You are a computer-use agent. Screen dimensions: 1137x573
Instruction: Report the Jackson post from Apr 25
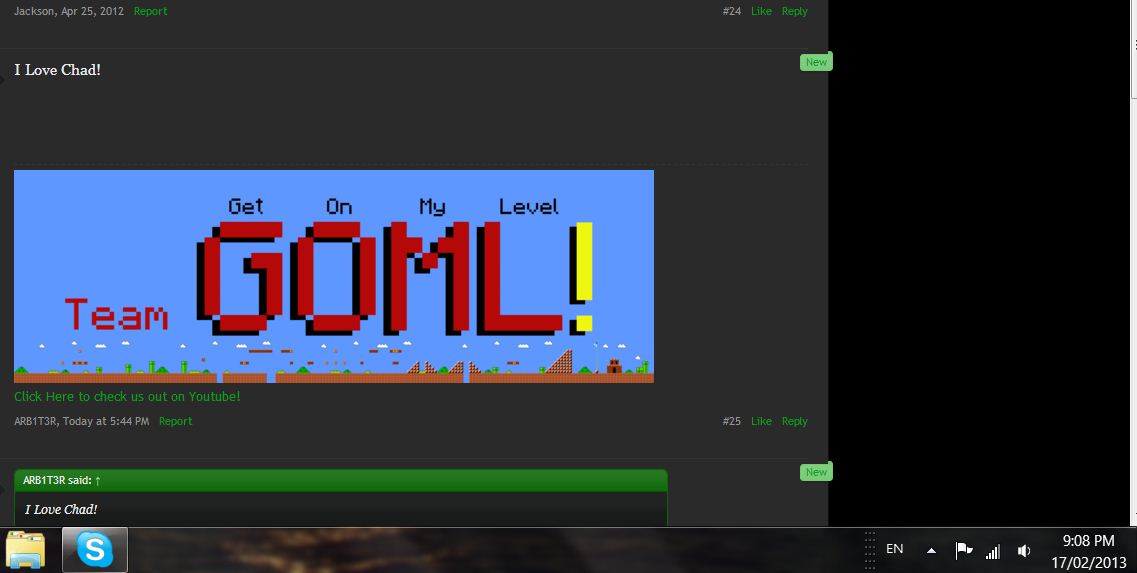[x=150, y=11]
